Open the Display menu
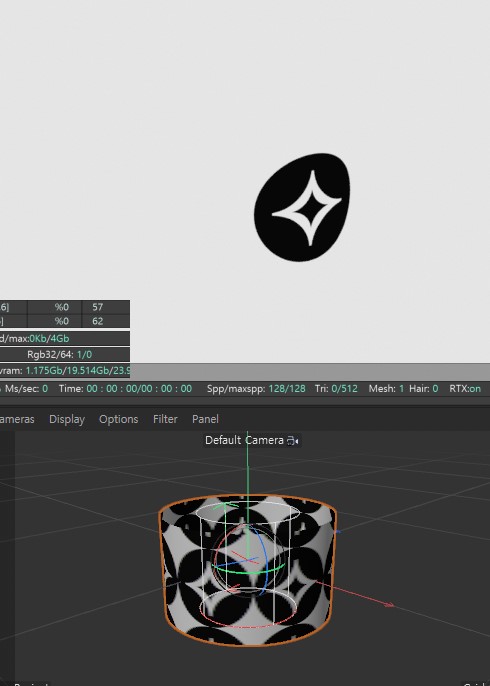 click(67, 419)
